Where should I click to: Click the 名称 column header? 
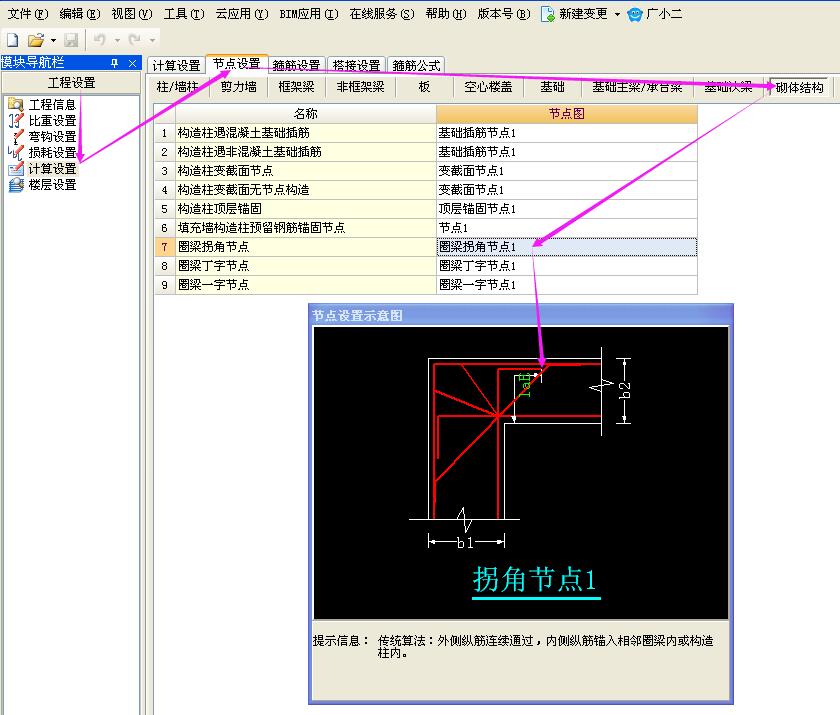305,114
